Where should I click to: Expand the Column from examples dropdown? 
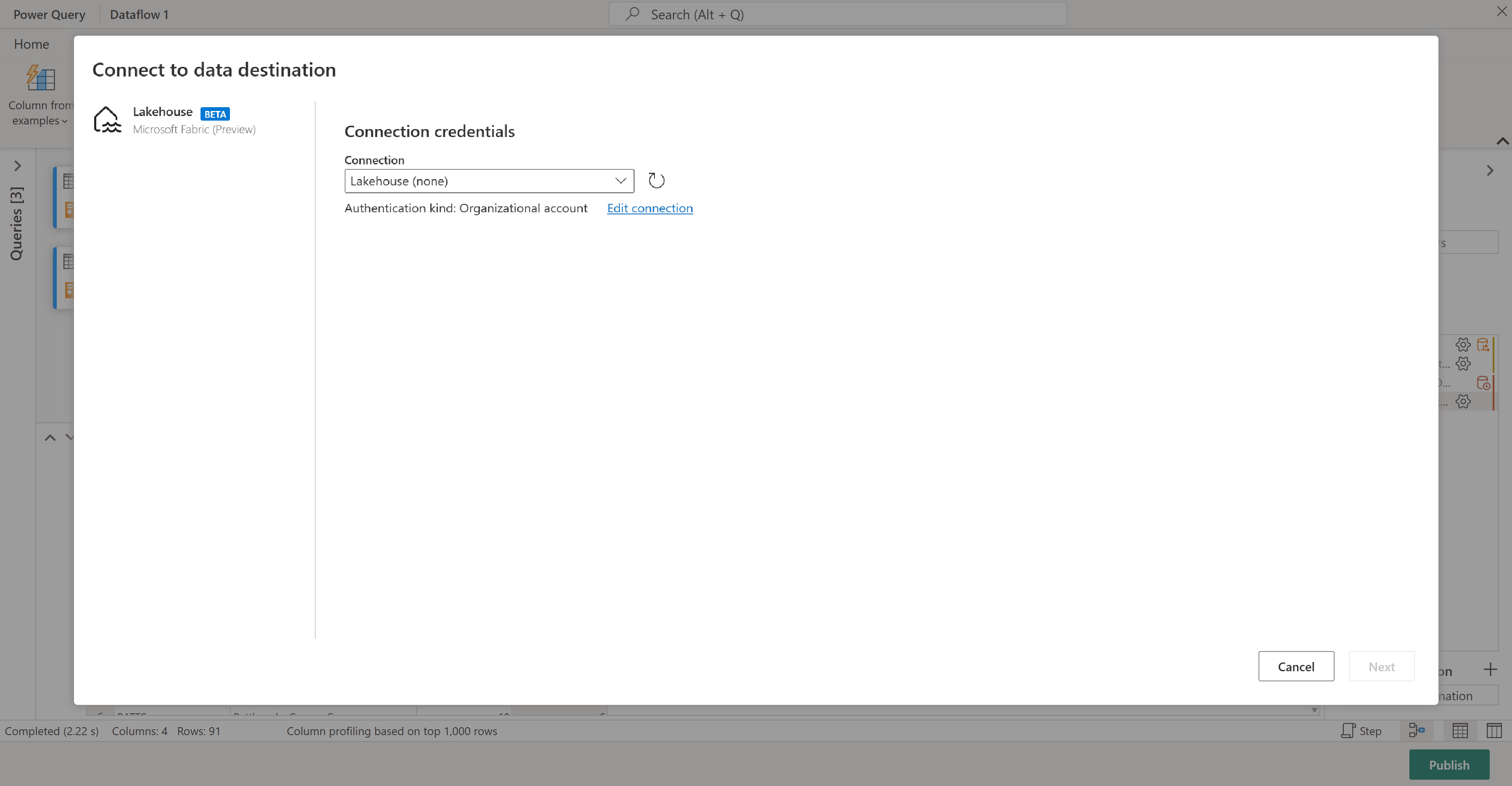[x=65, y=121]
